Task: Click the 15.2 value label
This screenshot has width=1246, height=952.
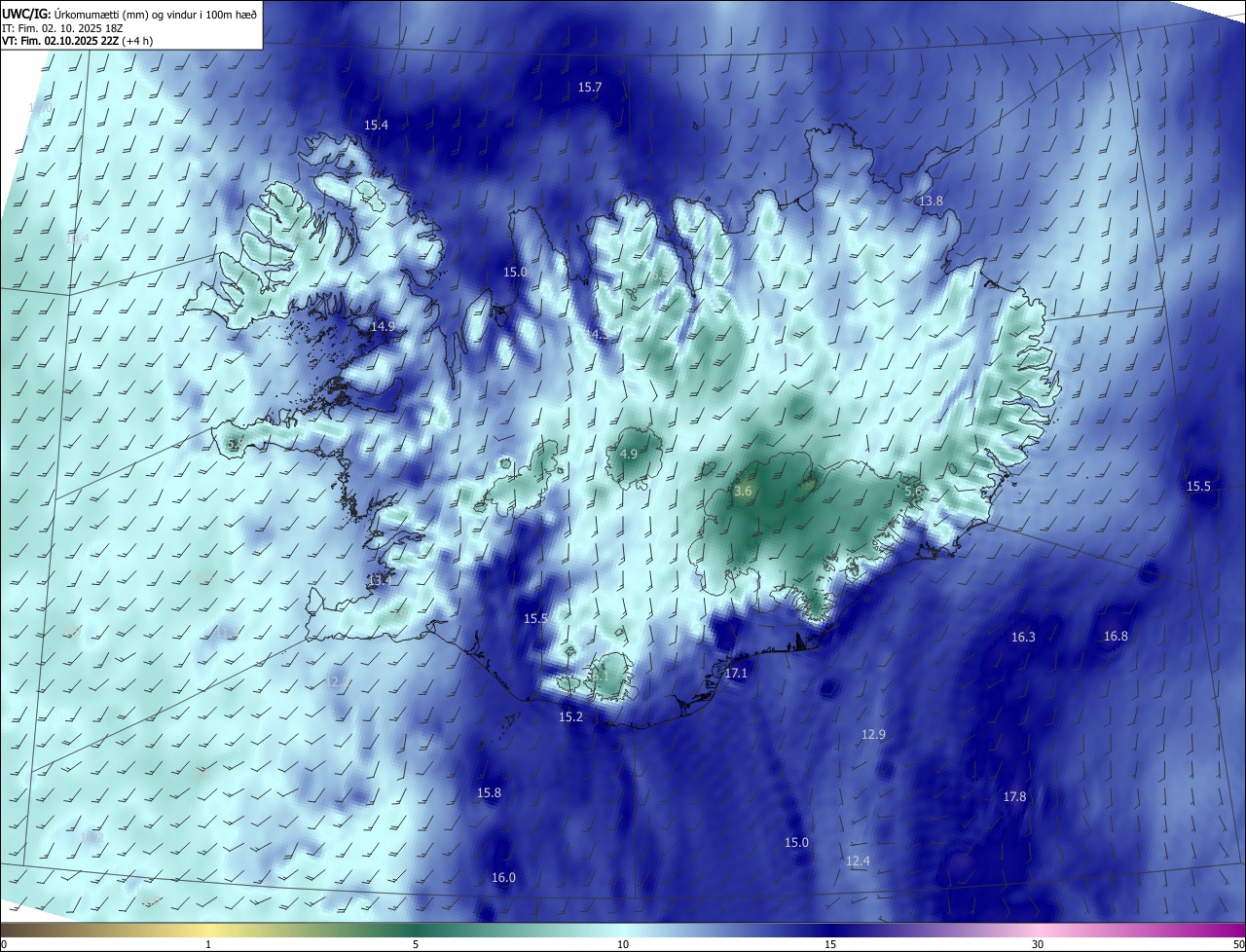Action: (570, 717)
